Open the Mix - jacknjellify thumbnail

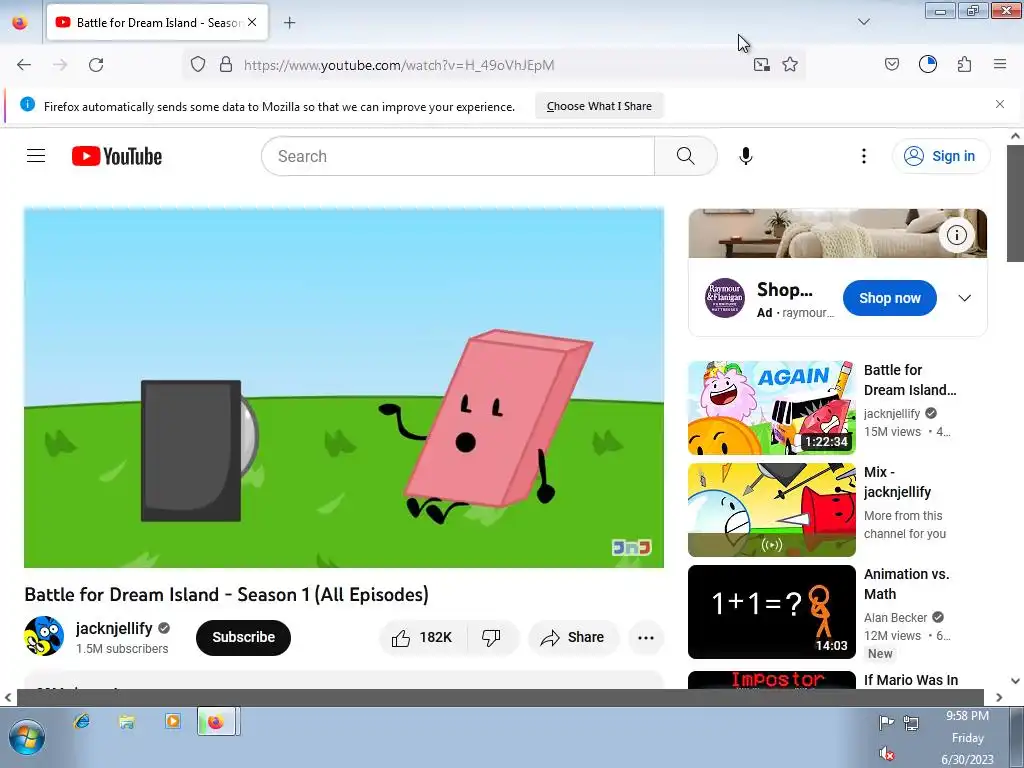(x=771, y=509)
